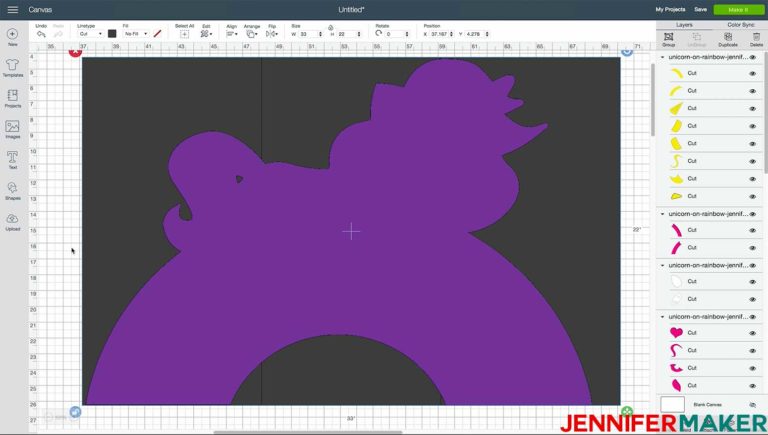Select the pink heart layer thumbnail
This screenshot has height=435, width=768.
click(x=676, y=333)
